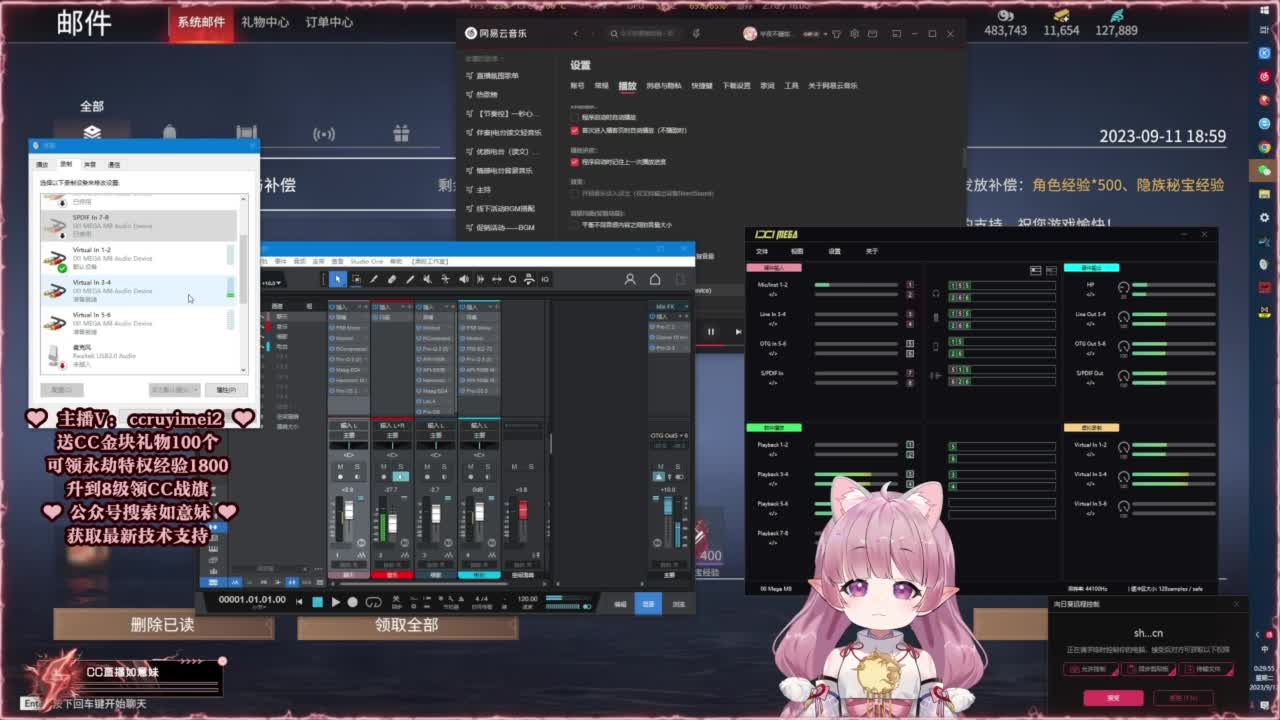Viewport: 1280px width, 720px height.
Task: Open WeChat from the side taskbar
Action: pos(1264,171)
